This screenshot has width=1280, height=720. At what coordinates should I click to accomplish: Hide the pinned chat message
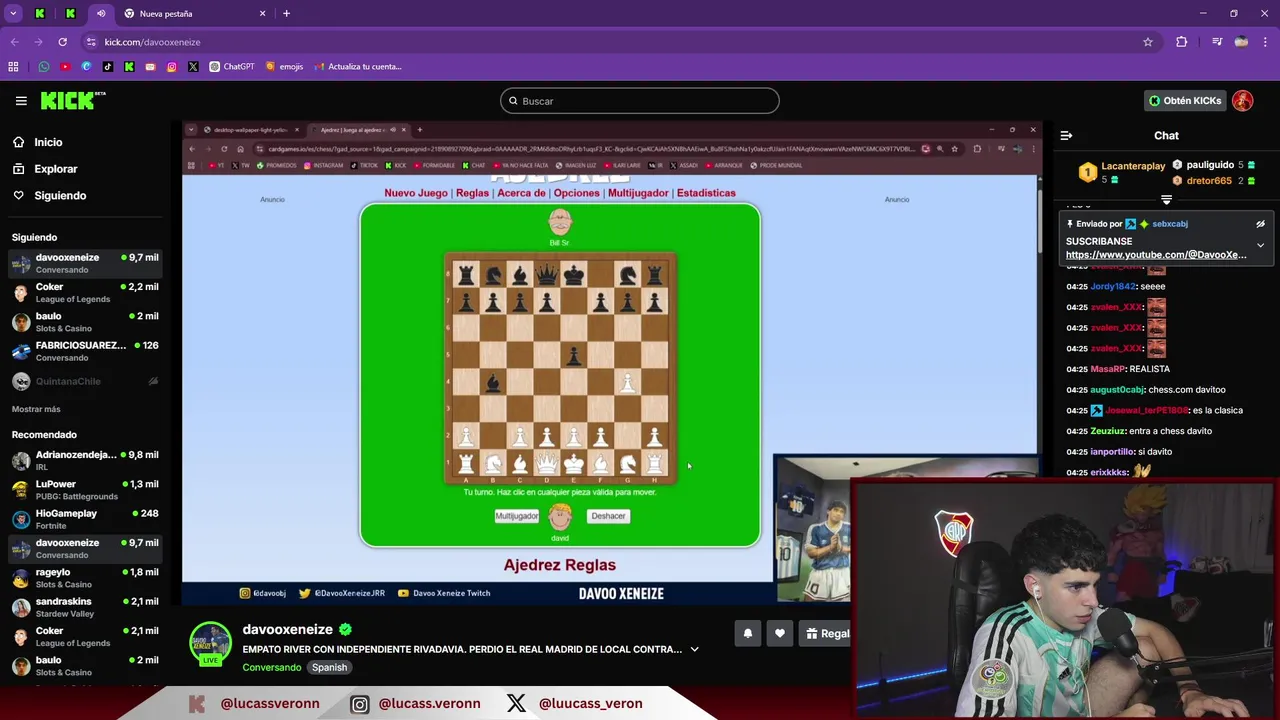click(x=1260, y=224)
